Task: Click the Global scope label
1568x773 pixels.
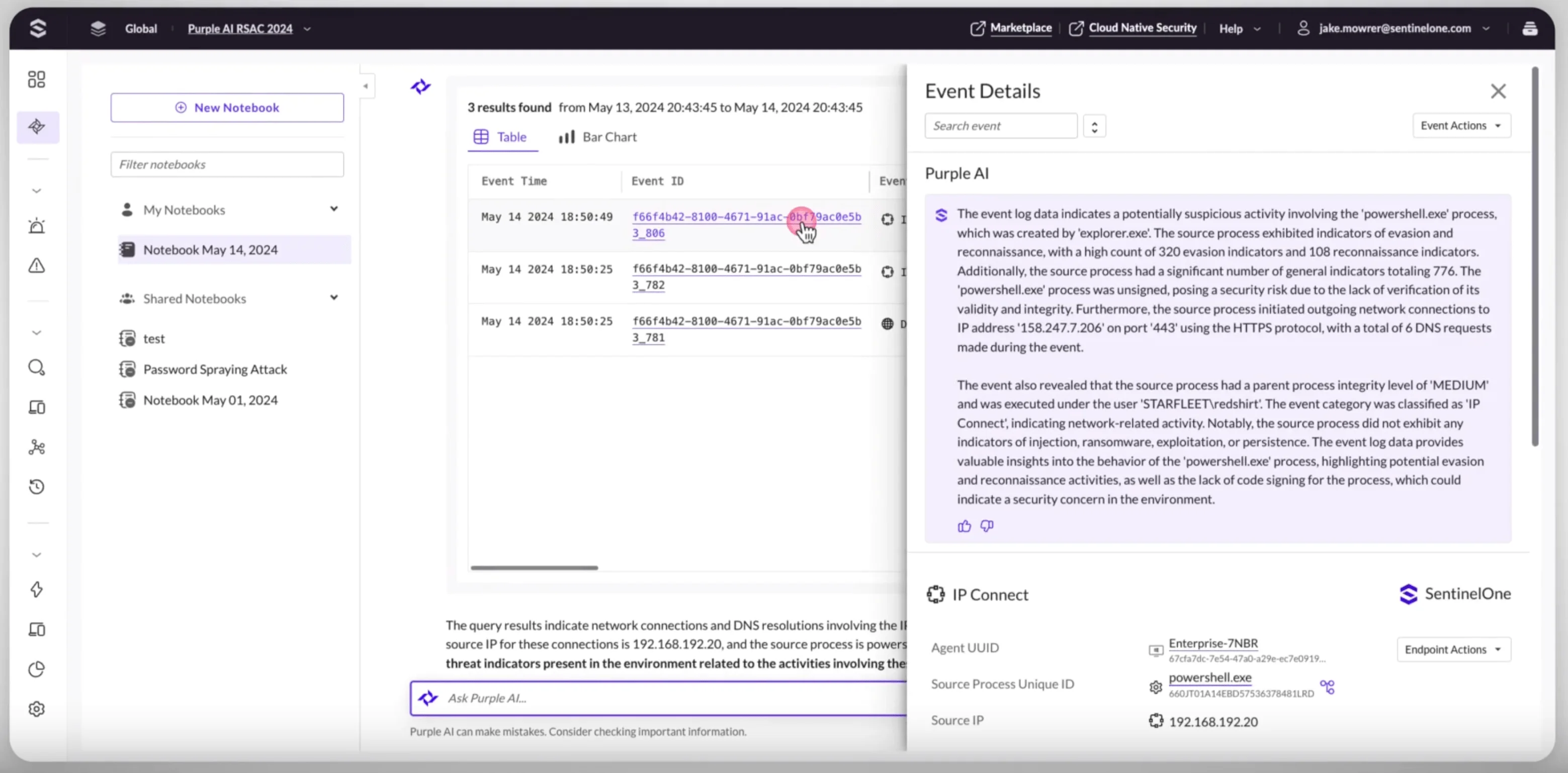Action: pos(141,29)
